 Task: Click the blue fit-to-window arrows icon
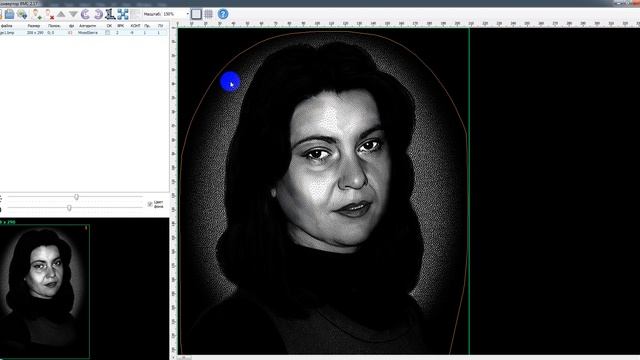123,14
